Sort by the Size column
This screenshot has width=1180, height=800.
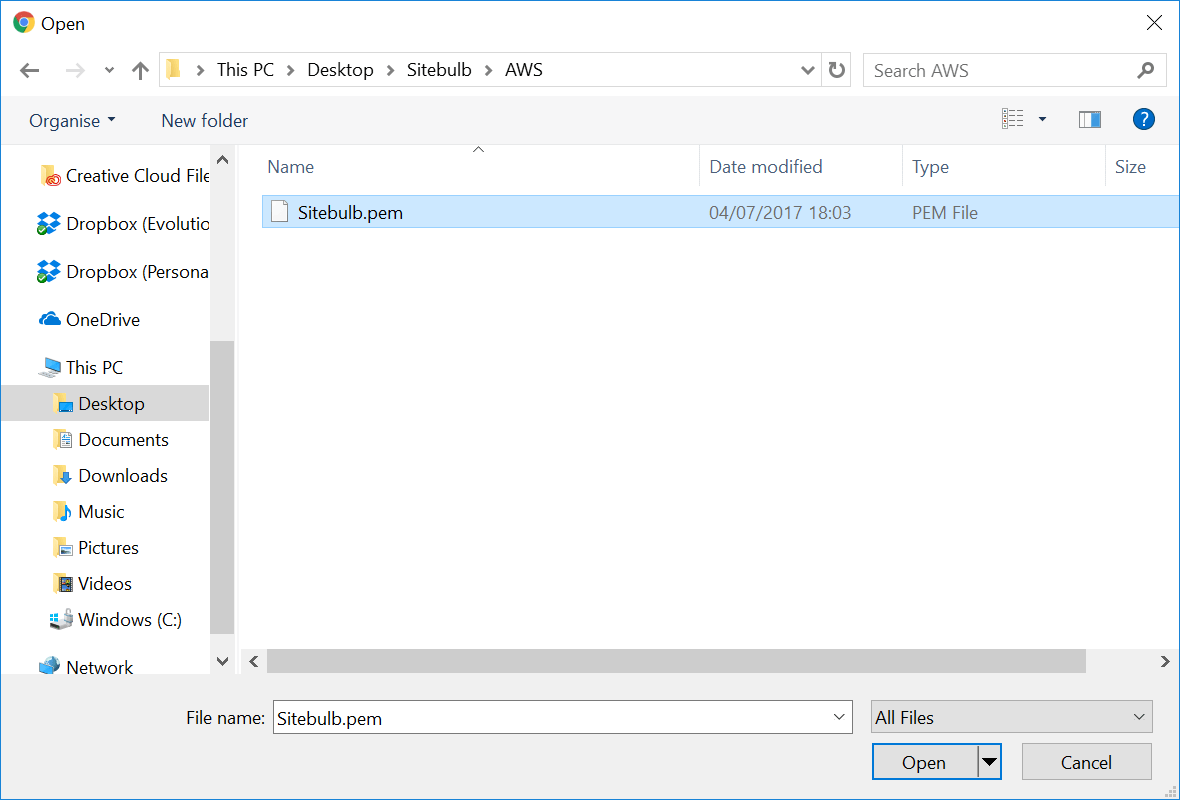[1130, 167]
